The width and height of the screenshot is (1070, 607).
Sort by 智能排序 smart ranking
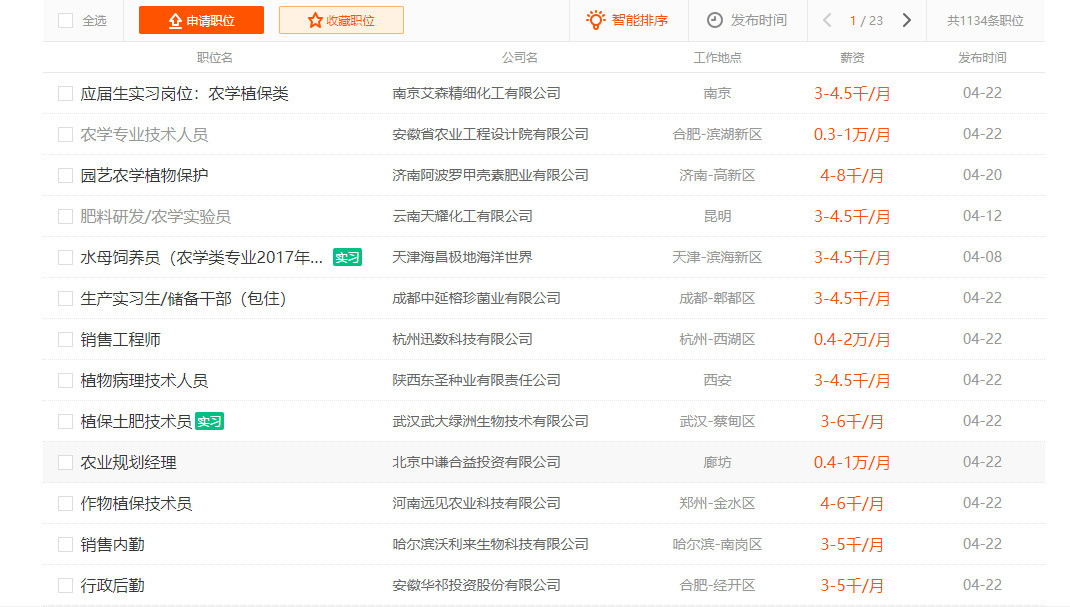click(627, 20)
